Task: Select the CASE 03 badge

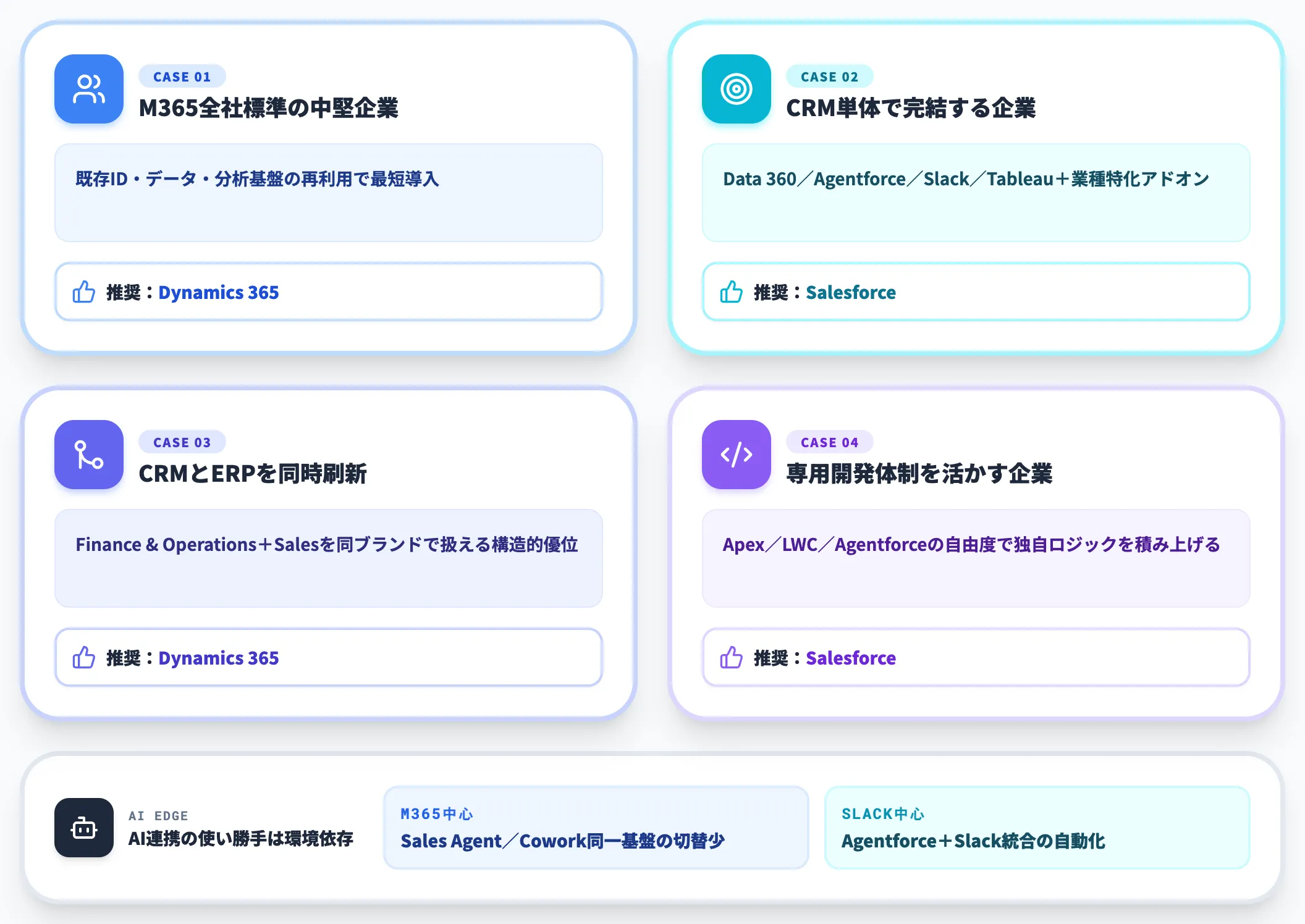Action: 182,442
